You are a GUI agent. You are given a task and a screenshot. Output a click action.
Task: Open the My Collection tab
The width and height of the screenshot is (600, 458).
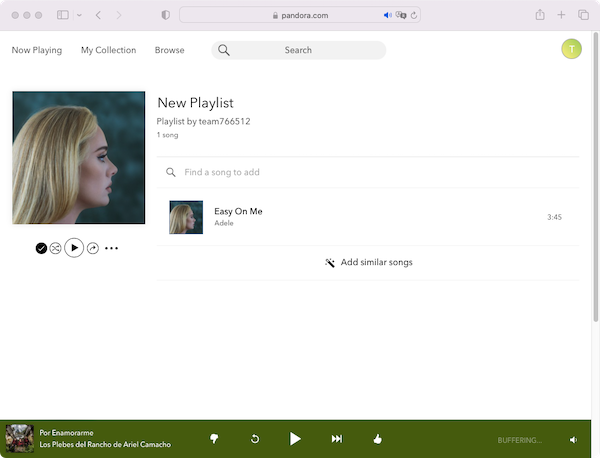click(108, 50)
